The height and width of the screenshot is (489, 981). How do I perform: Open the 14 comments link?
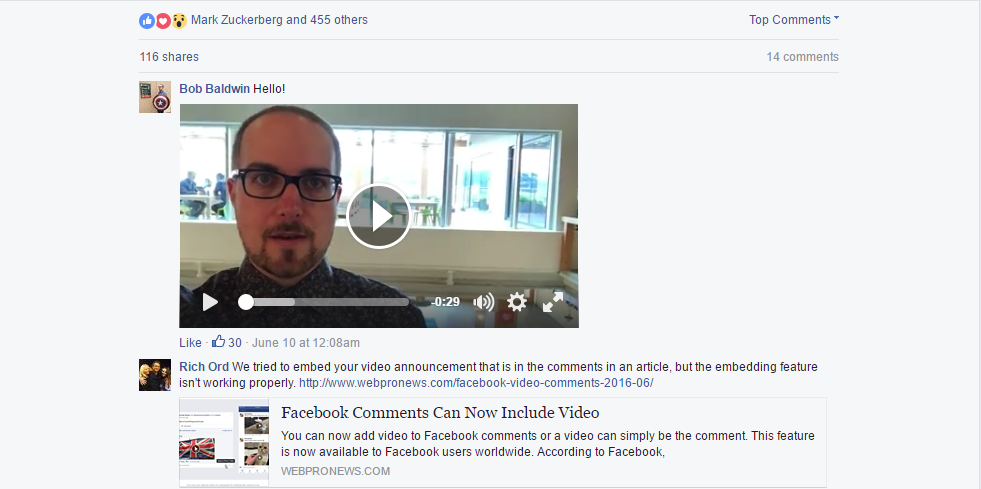[x=803, y=57]
